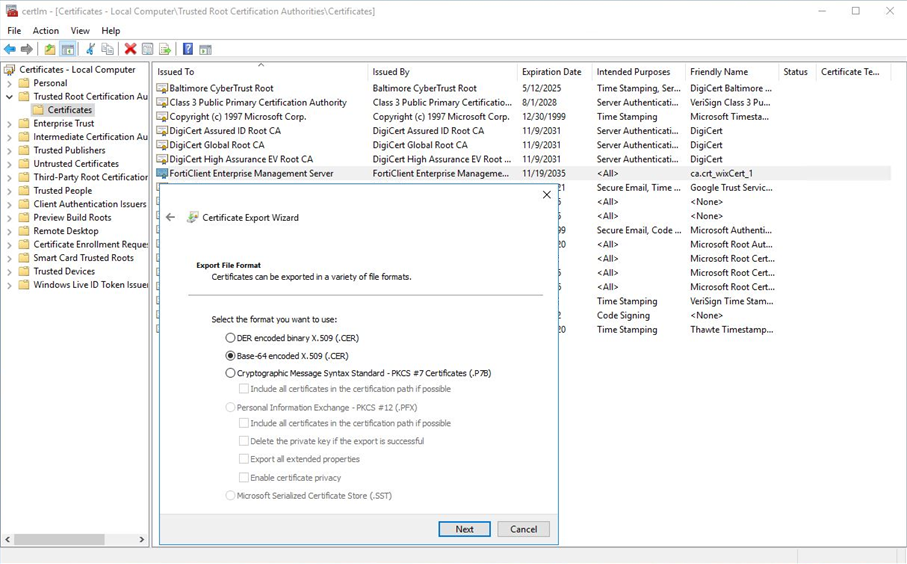Click the Up One Level folder icon
The image size is (907, 564).
pos(50,50)
